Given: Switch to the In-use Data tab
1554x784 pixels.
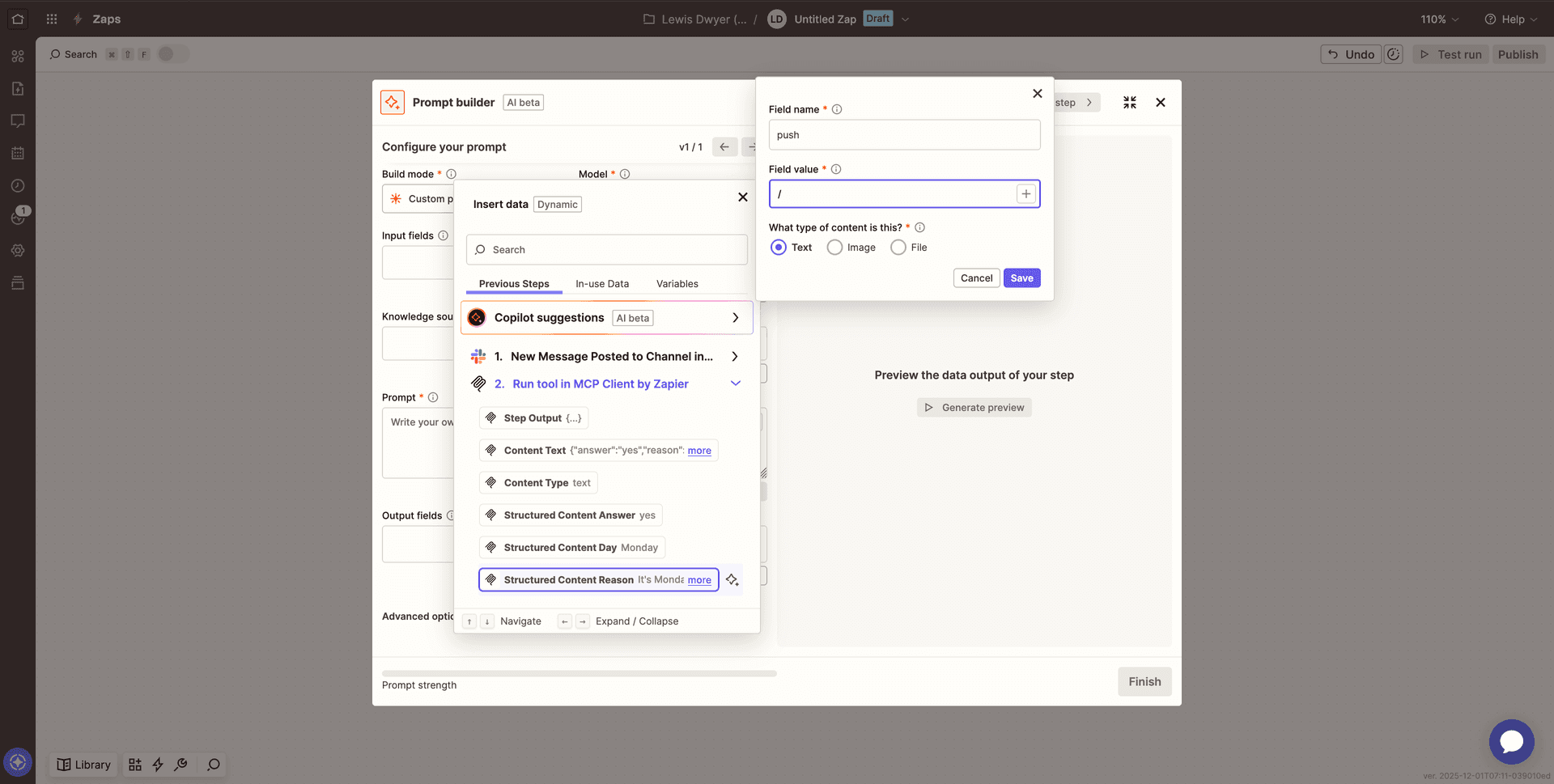Looking at the screenshot, I should [x=601, y=284].
